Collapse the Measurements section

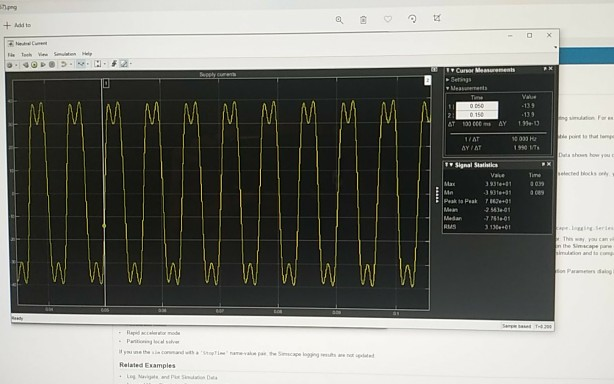tap(466, 88)
